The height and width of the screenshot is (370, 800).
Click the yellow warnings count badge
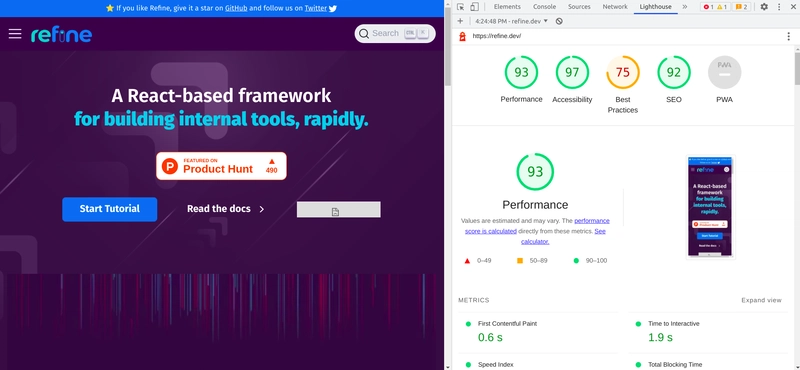722,7
